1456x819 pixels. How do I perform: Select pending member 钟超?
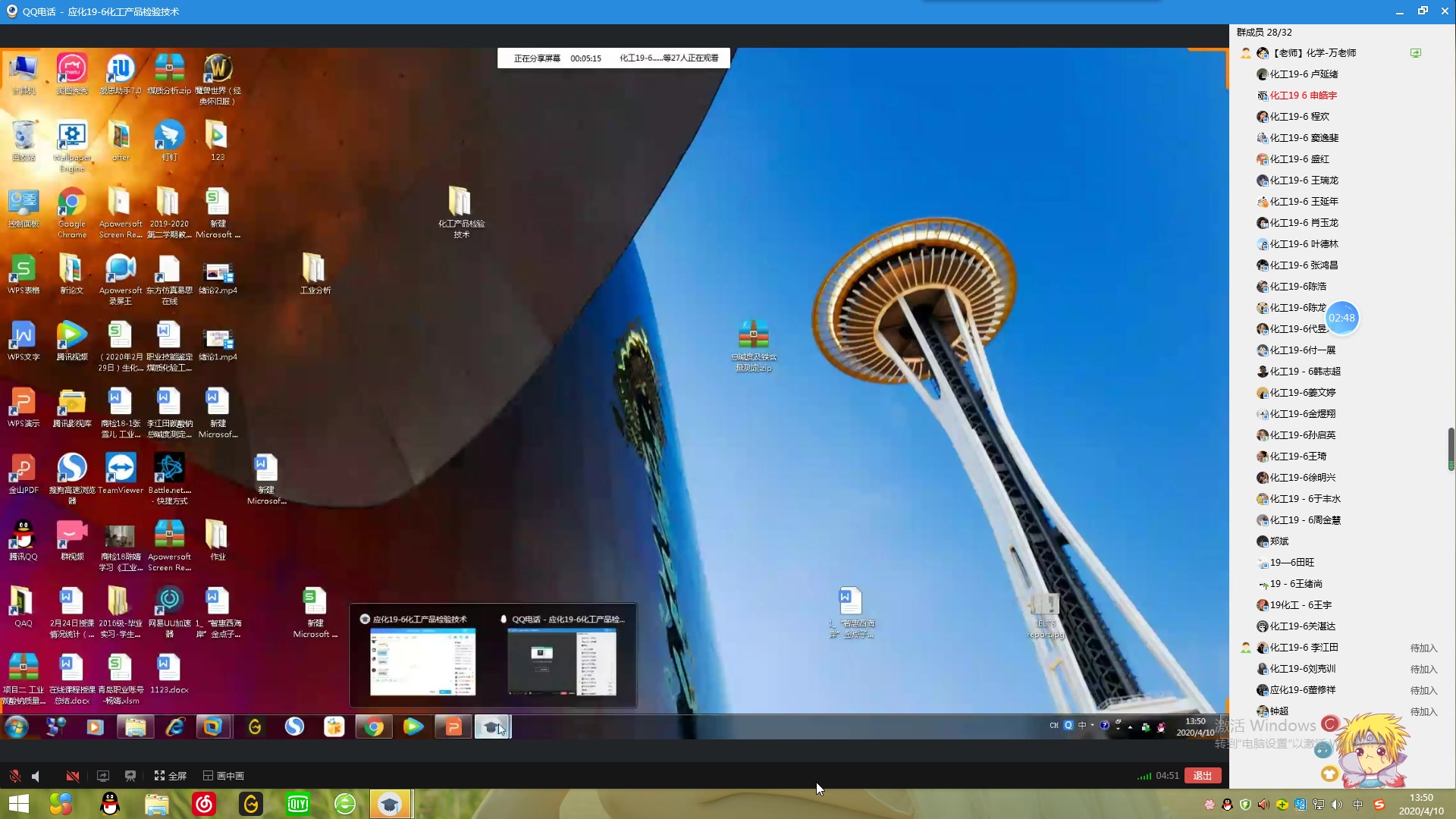pos(1273,711)
